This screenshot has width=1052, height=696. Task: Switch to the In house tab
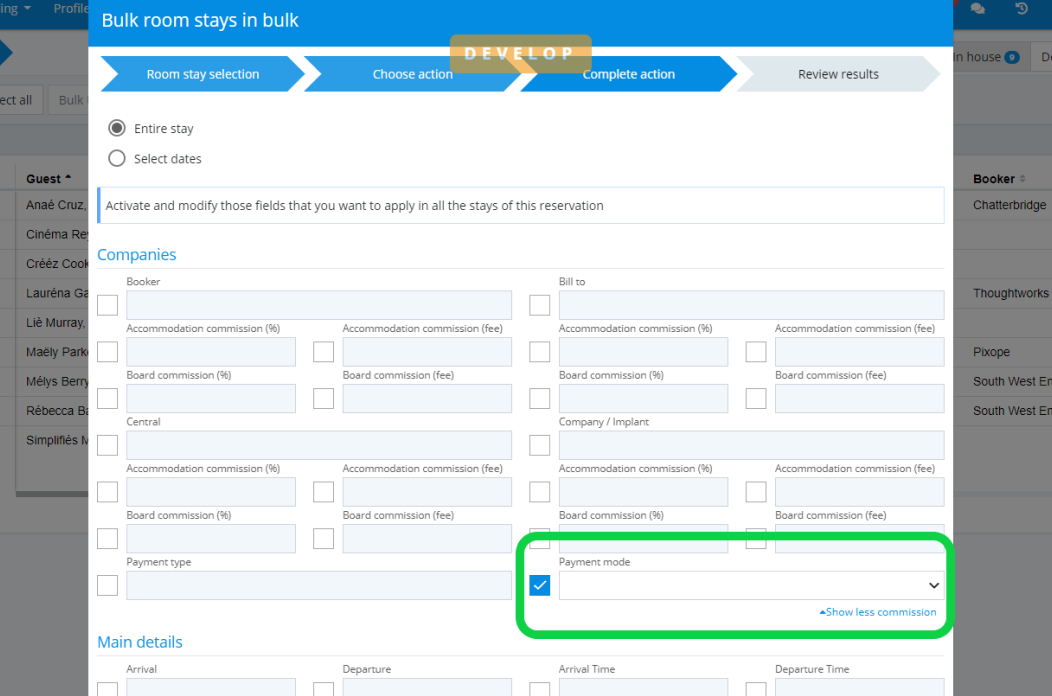click(984, 57)
